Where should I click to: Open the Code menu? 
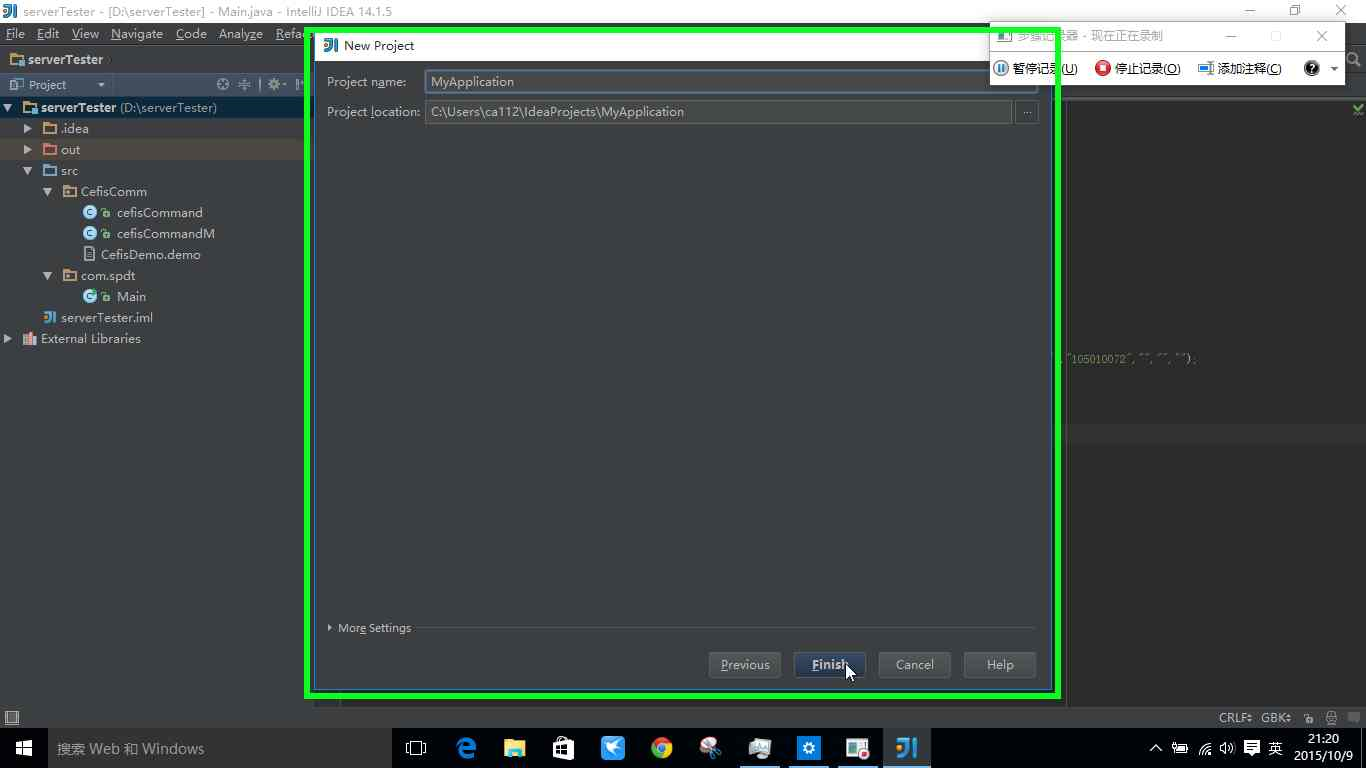point(191,34)
